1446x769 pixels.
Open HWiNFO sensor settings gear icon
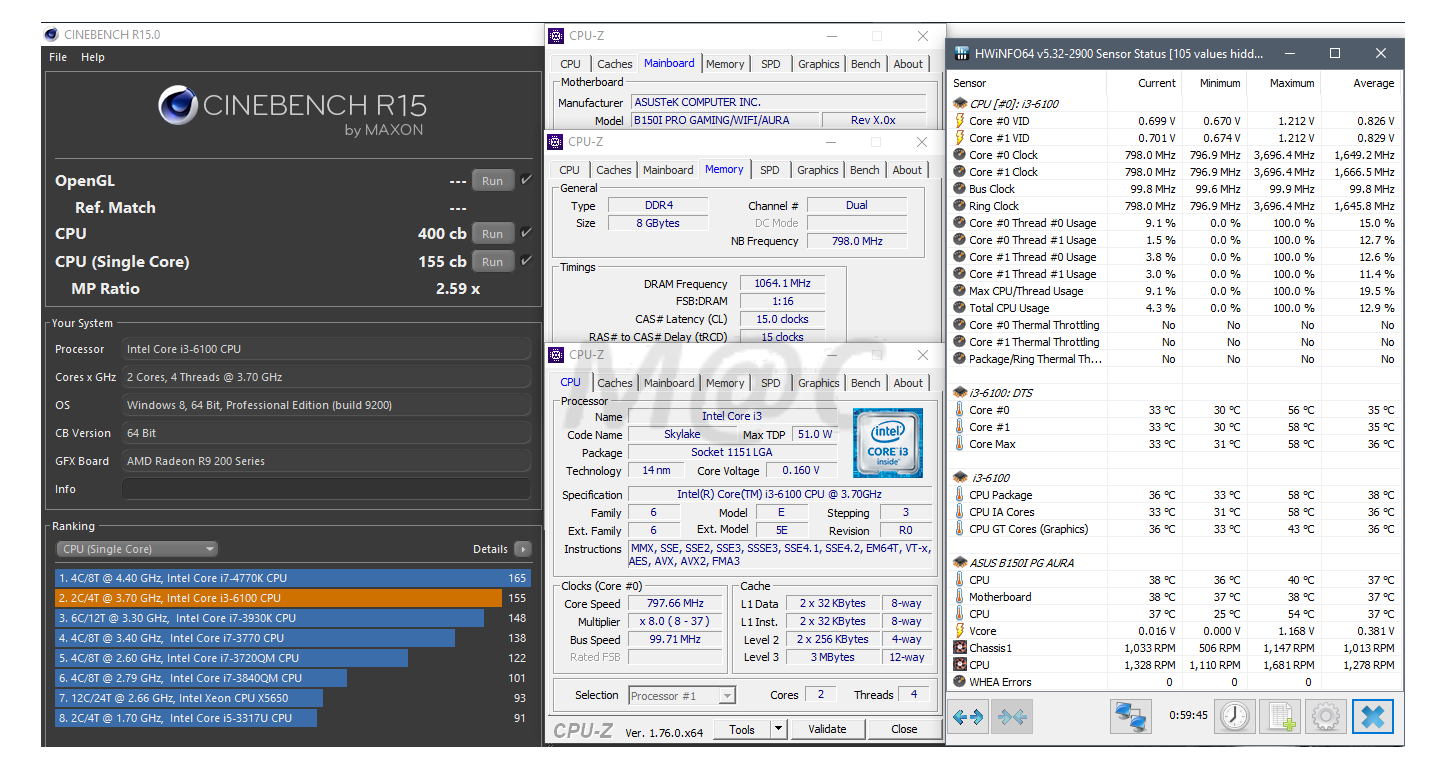tap(1326, 716)
